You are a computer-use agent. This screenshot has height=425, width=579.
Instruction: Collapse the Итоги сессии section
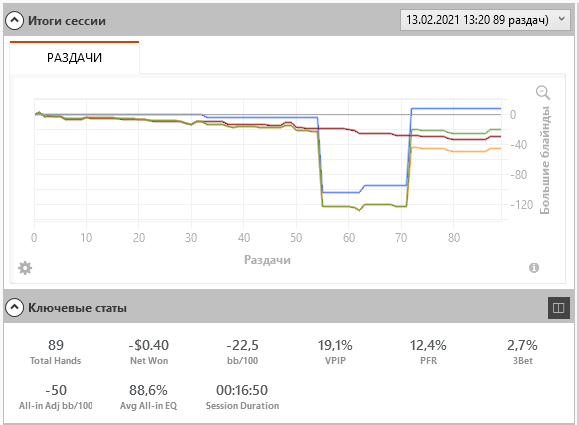tap(14, 21)
